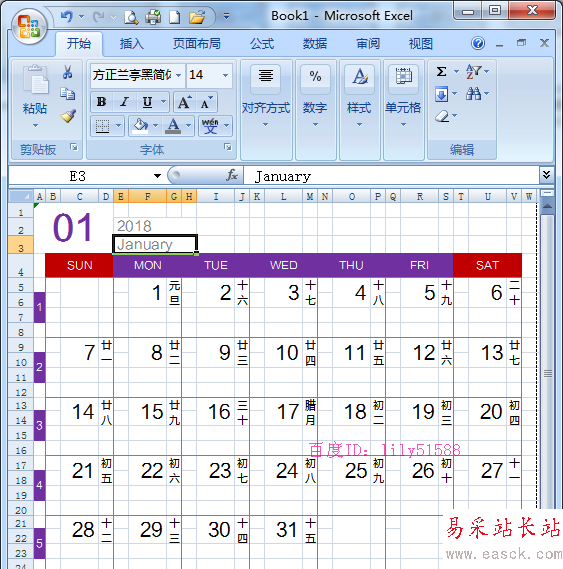Expand the 单元格 cells group
Screen dimensions: 563x569
[x=403, y=111]
